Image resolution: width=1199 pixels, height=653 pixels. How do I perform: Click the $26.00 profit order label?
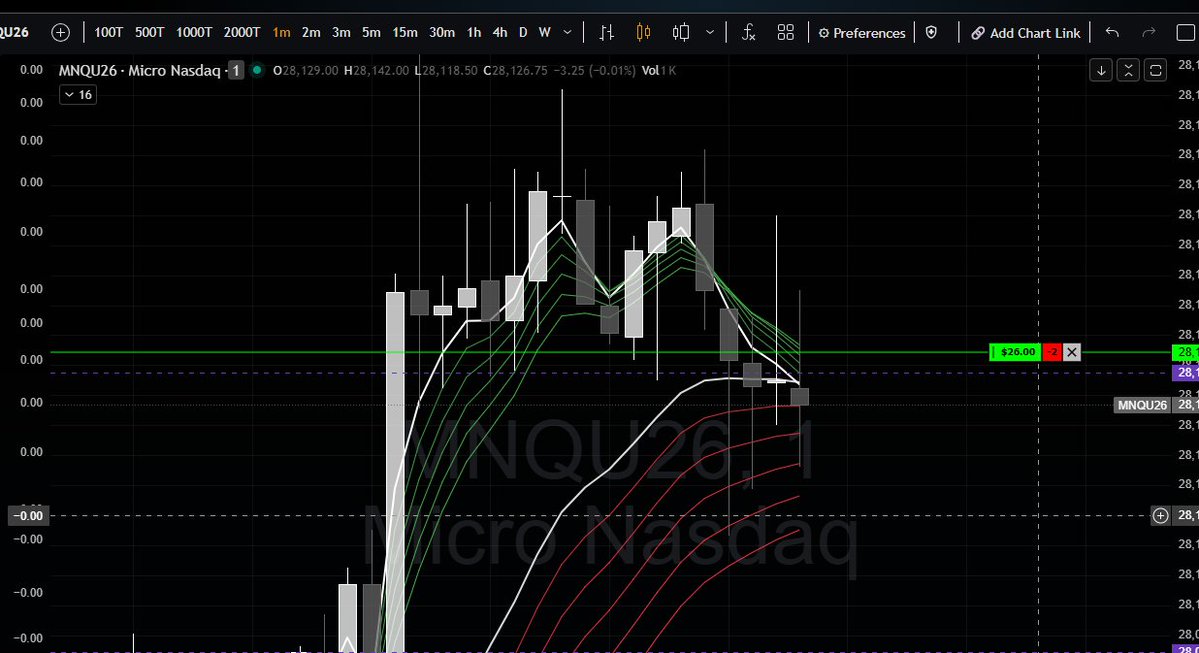click(1015, 352)
